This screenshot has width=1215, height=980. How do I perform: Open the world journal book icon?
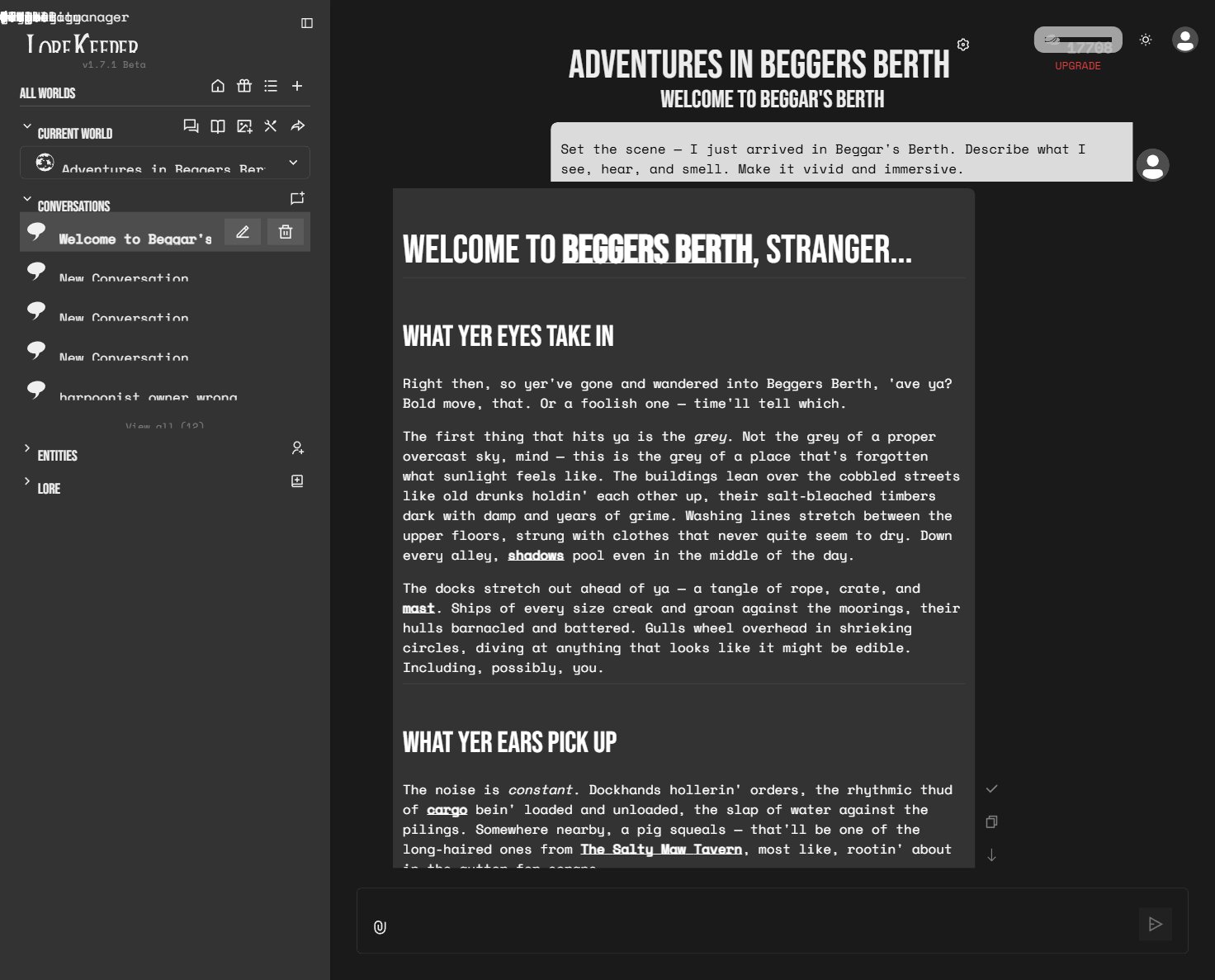(x=218, y=126)
